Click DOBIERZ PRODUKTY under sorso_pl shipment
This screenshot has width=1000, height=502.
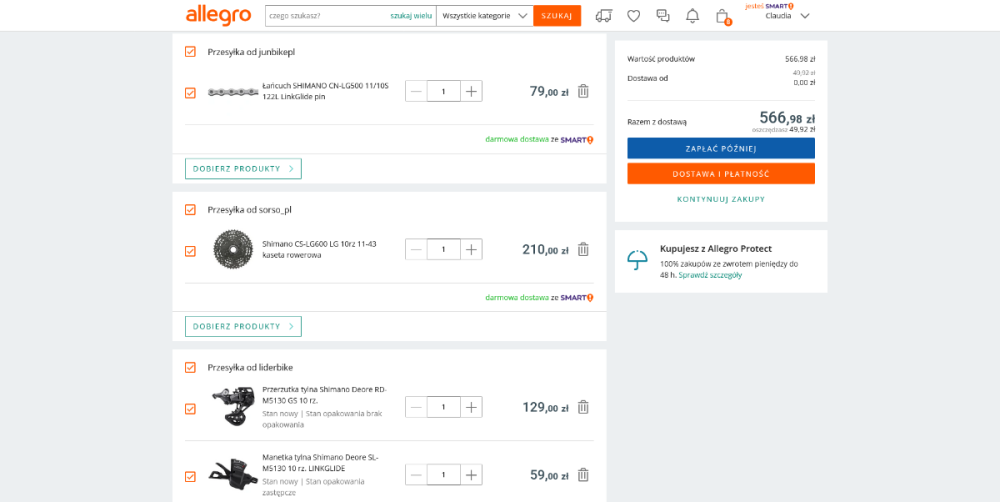coord(243,326)
